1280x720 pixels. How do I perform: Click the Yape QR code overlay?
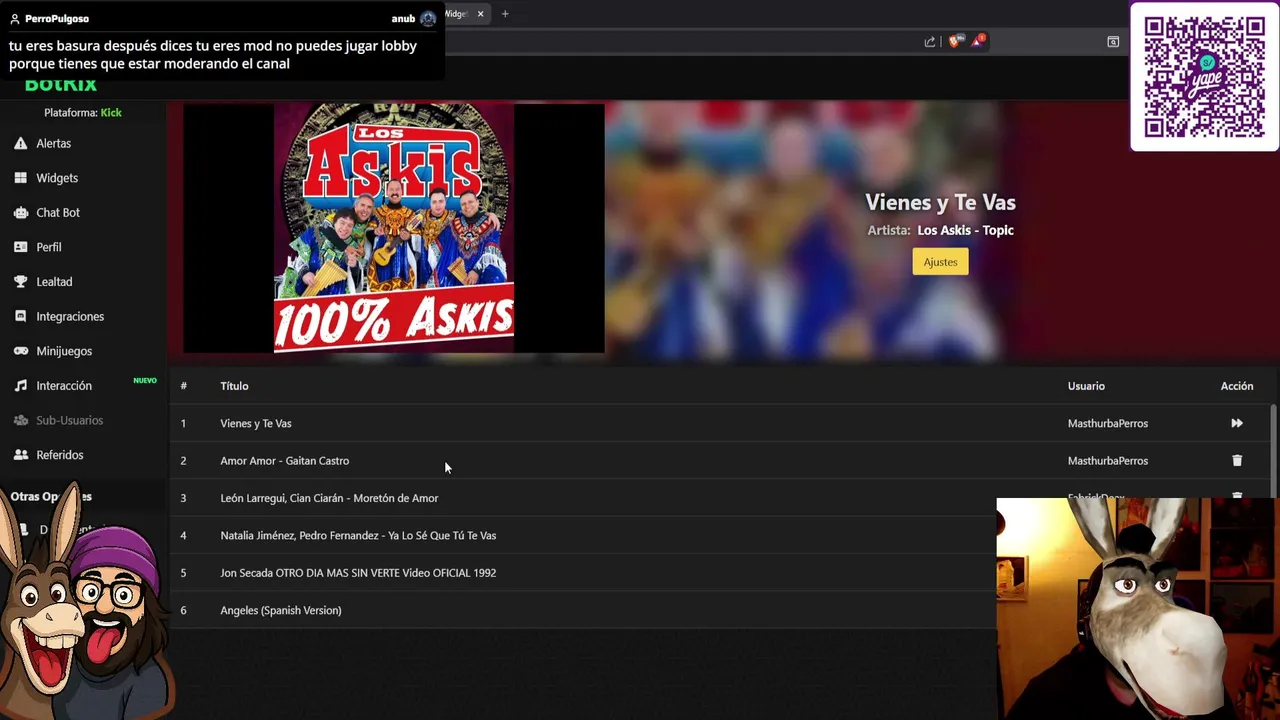tap(1204, 77)
